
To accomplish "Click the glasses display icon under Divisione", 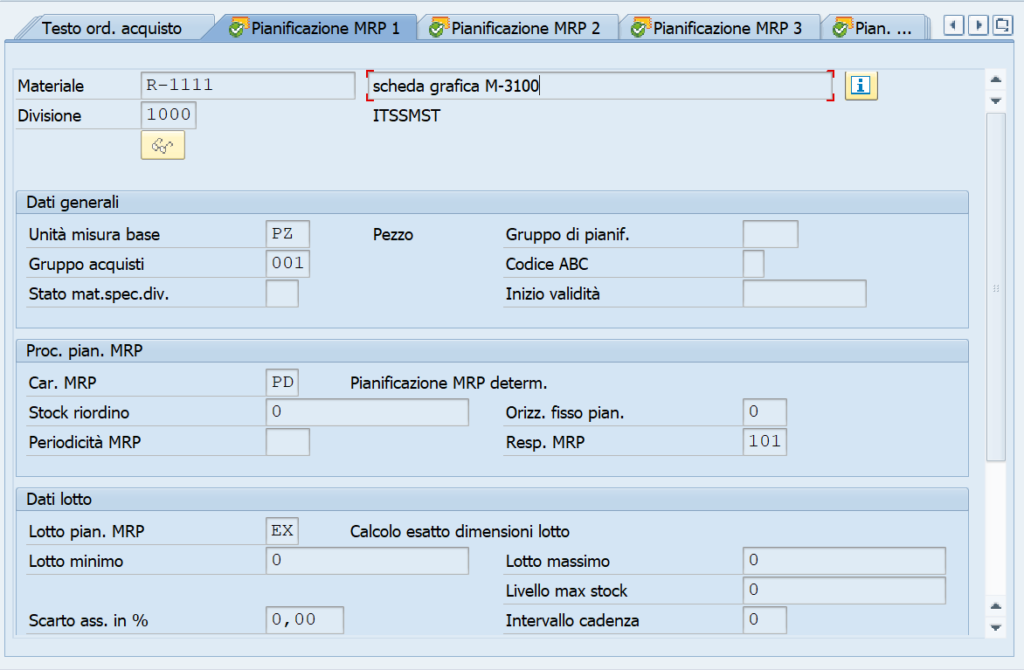I will (163, 145).
